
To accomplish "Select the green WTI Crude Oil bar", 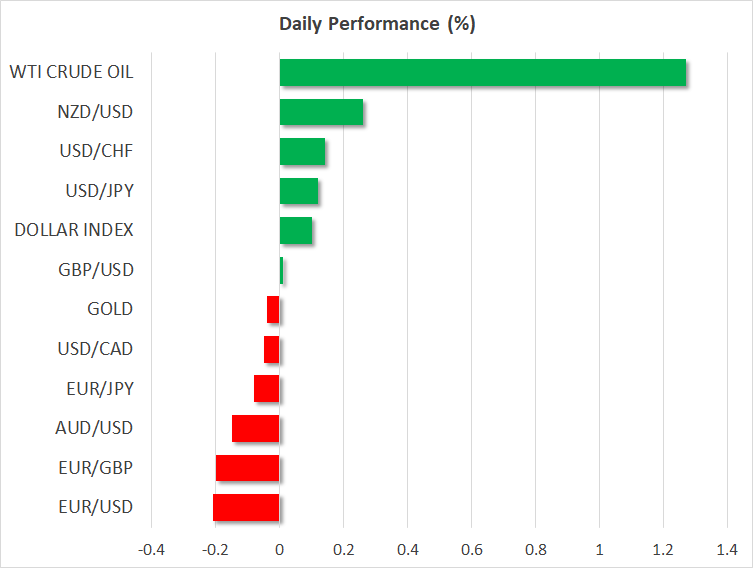I will 482,73.
